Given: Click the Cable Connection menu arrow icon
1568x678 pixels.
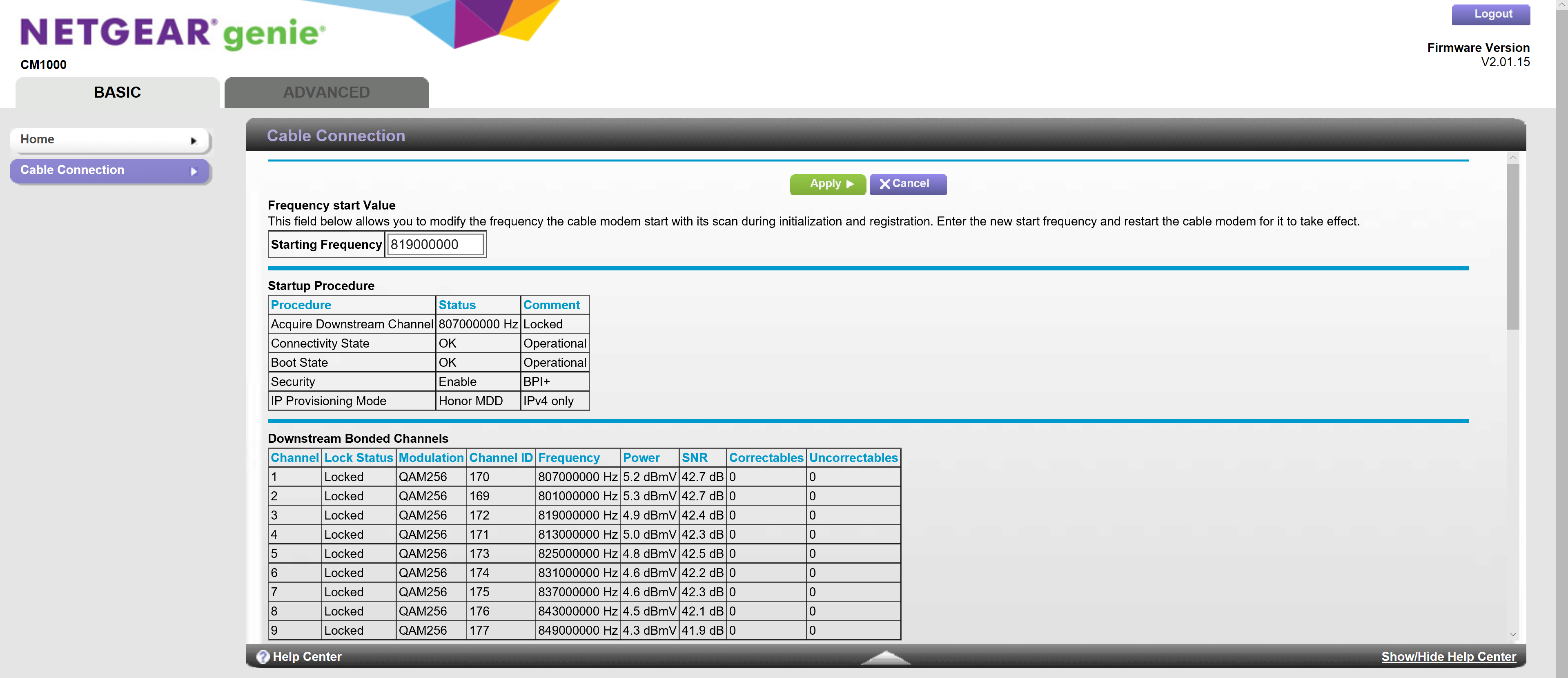Looking at the screenshot, I should 194,172.
